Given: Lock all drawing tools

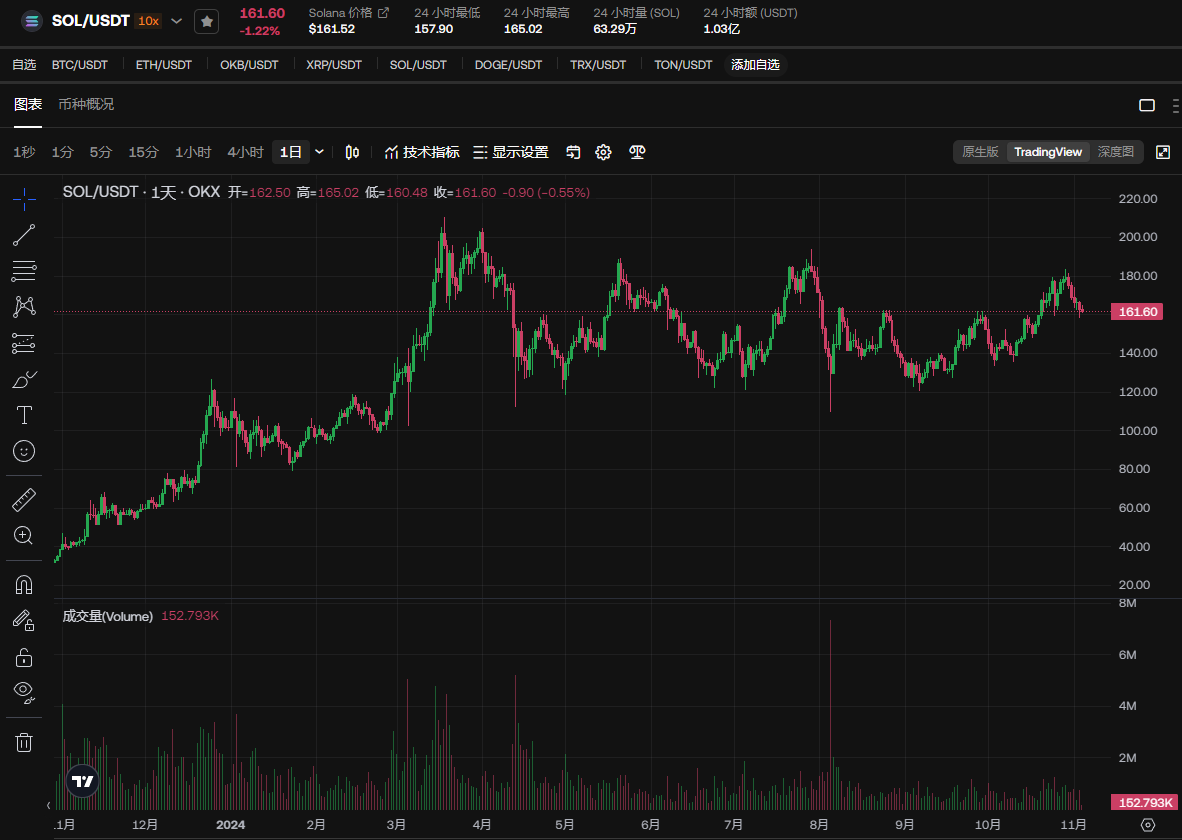Looking at the screenshot, I should [x=24, y=657].
